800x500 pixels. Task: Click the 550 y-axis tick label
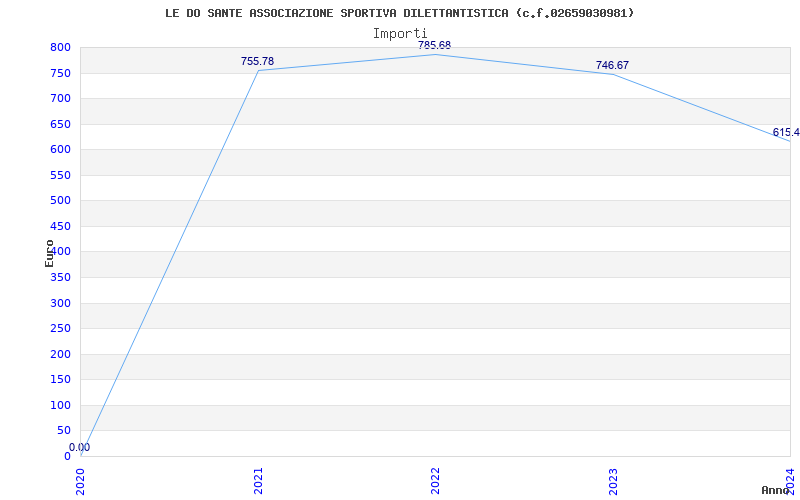(x=60, y=175)
